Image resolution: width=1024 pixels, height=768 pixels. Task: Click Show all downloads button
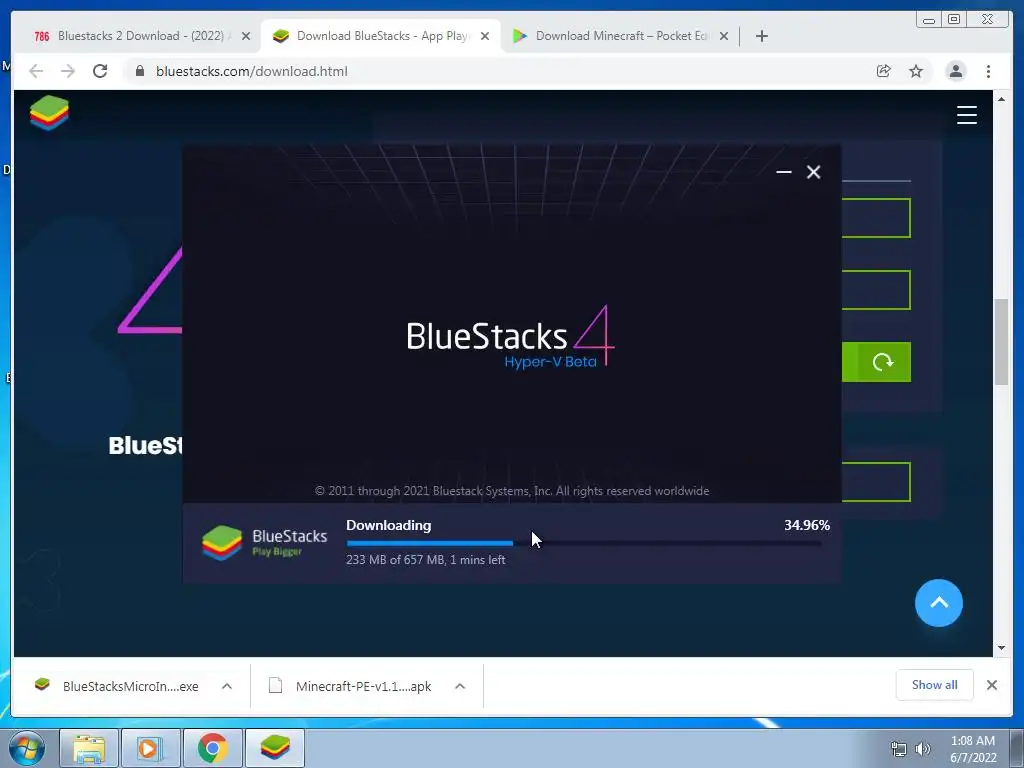(935, 684)
